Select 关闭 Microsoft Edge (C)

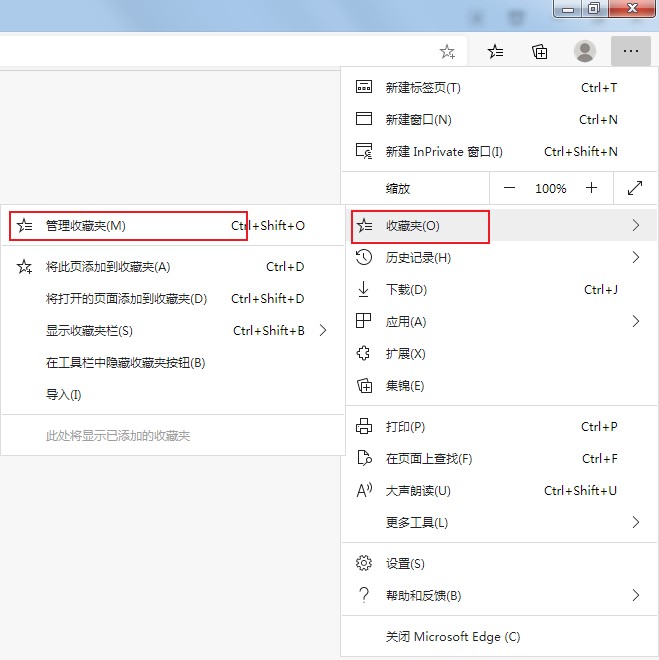[499, 636]
